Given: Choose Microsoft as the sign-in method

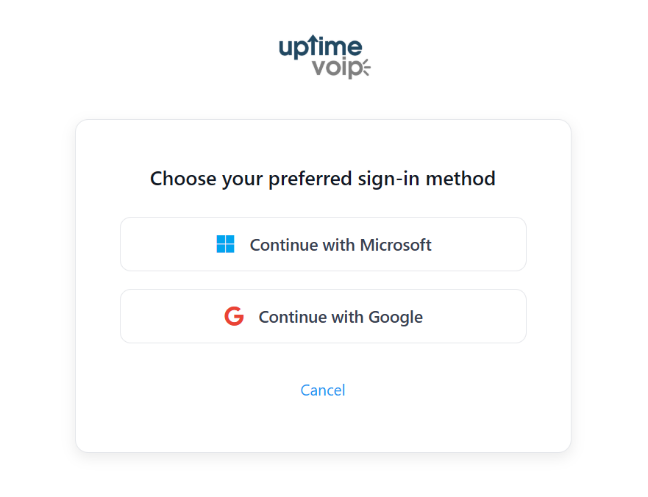Looking at the screenshot, I should point(323,244).
